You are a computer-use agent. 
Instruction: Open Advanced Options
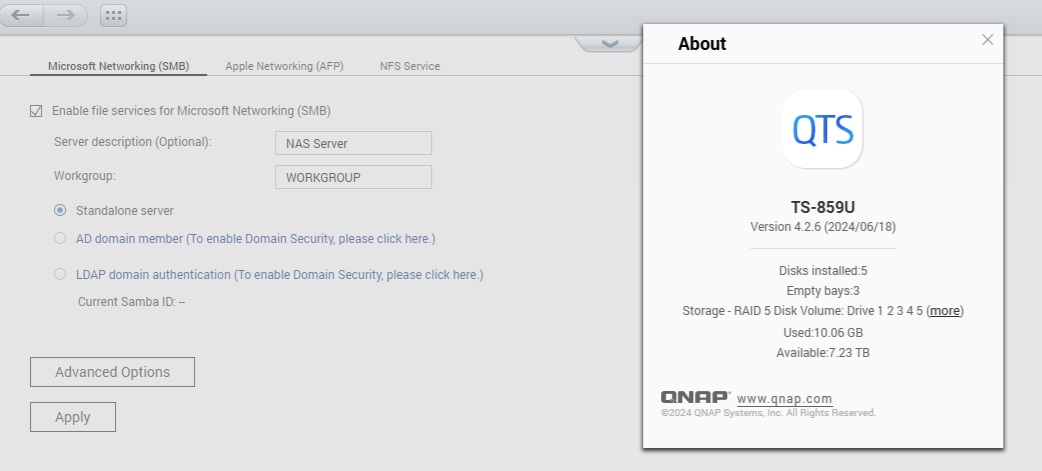point(112,372)
